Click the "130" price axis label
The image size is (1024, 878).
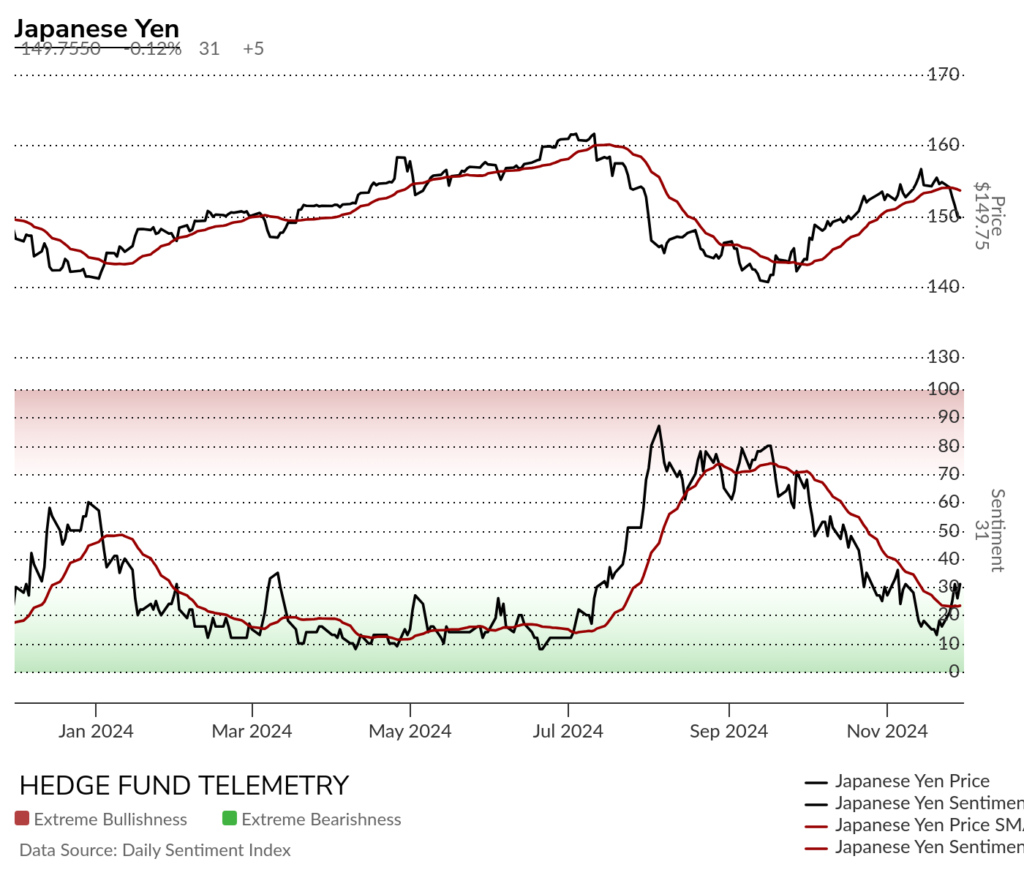tap(944, 357)
